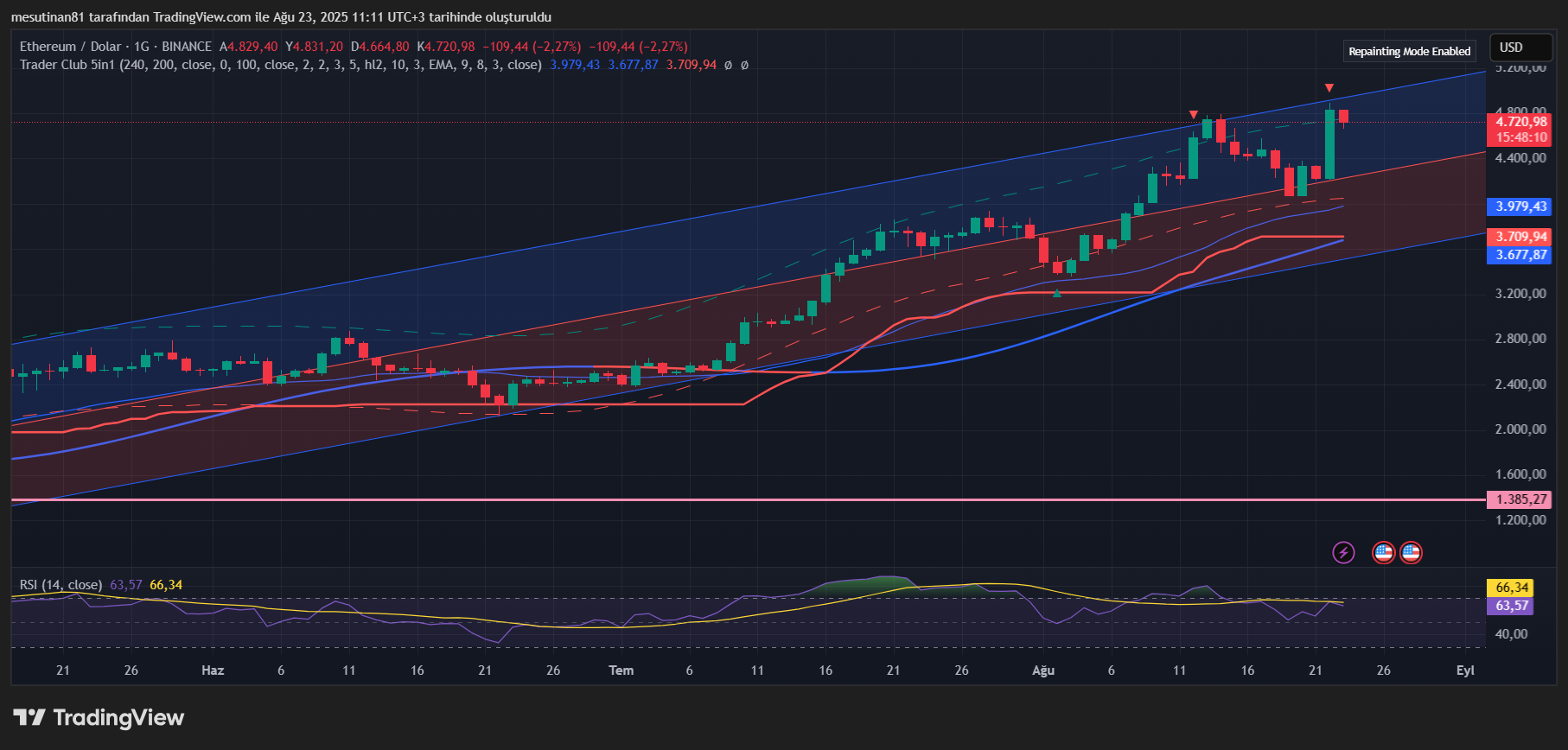
Task: Open the left US flag economic event
Action: pyautogui.click(x=1384, y=552)
